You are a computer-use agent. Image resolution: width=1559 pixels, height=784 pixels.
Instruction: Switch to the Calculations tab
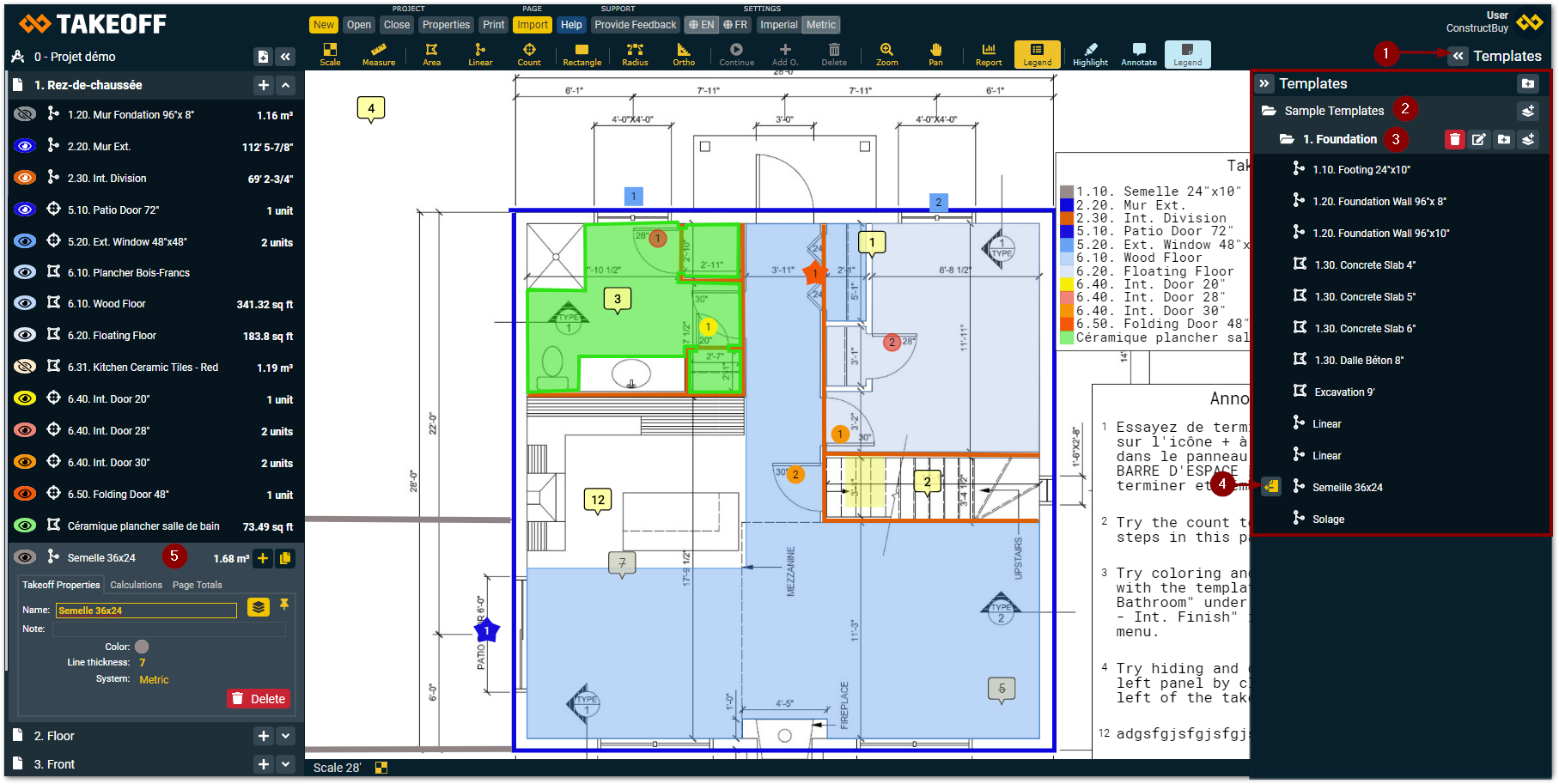click(136, 585)
